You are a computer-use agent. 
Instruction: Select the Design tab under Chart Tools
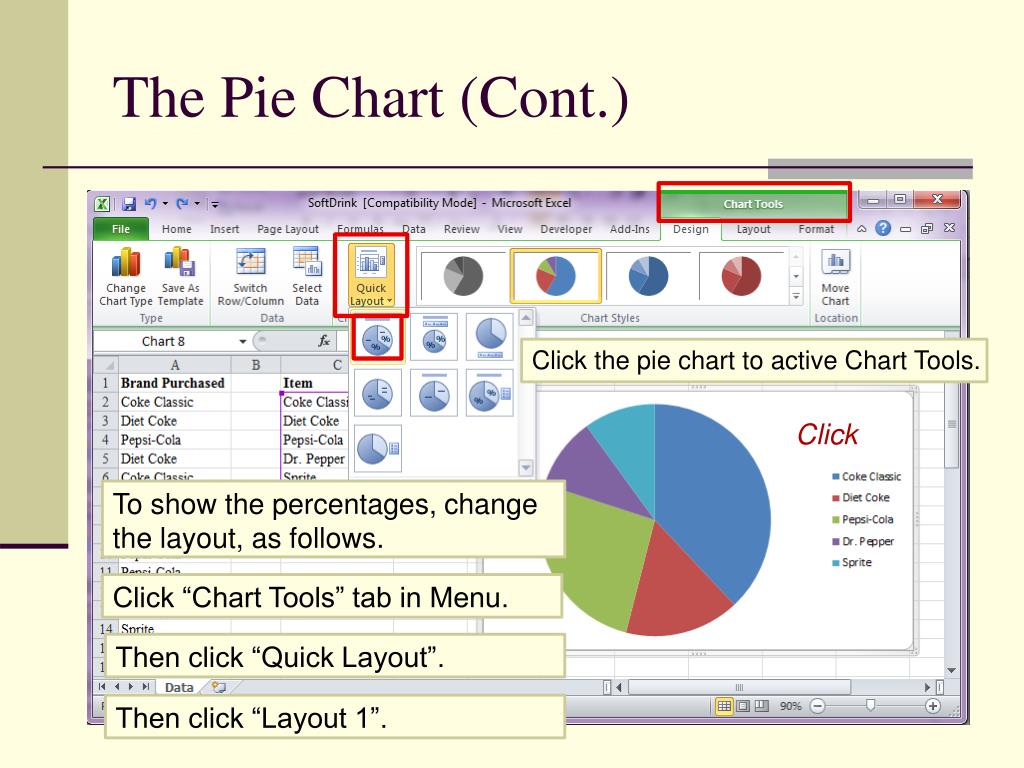[x=690, y=229]
